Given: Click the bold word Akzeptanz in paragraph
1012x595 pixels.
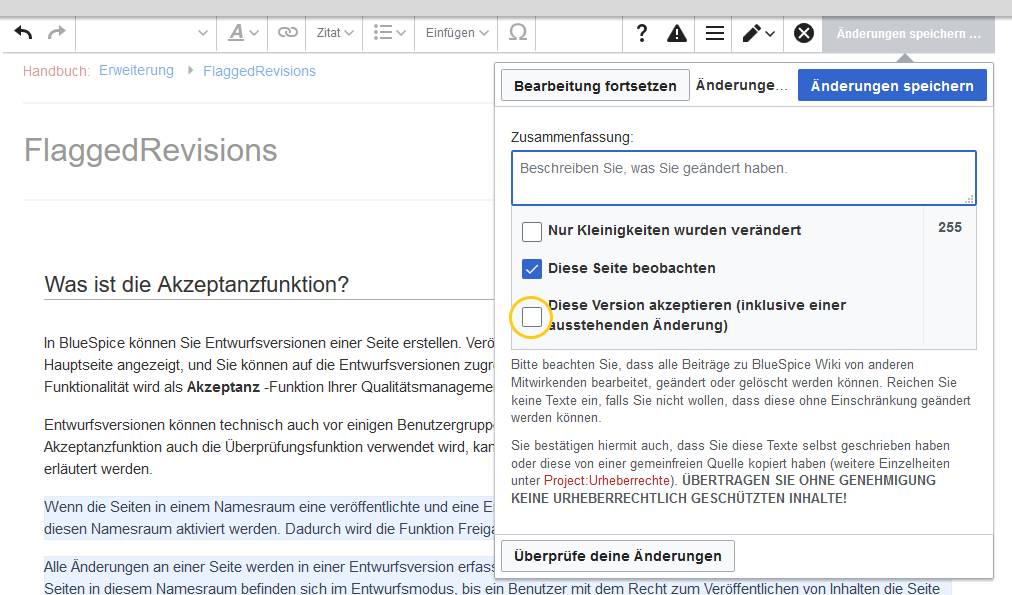Looking at the screenshot, I should [223, 387].
